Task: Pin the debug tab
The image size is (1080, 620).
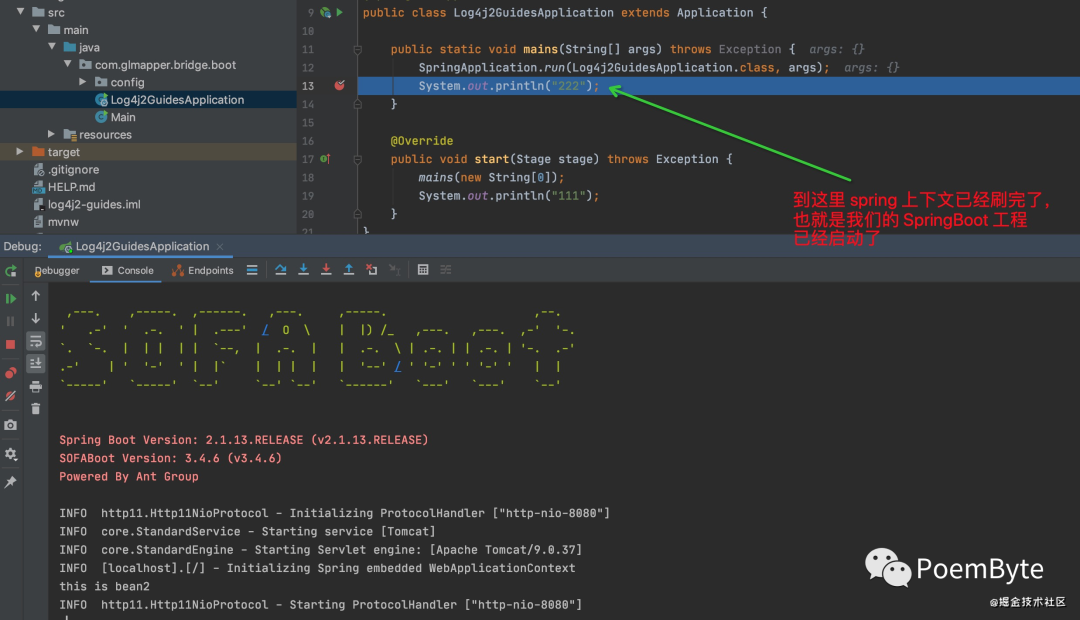Action: pyautogui.click(x=10, y=482)
